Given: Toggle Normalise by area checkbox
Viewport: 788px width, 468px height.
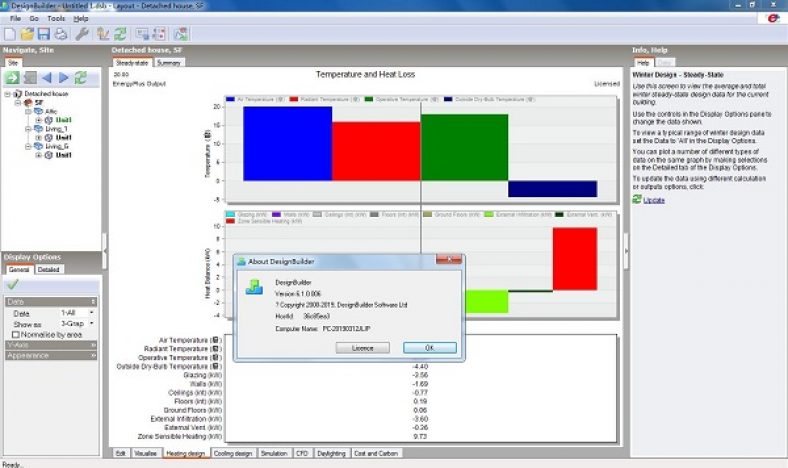Looking at the screenshot, I should 16,334.
